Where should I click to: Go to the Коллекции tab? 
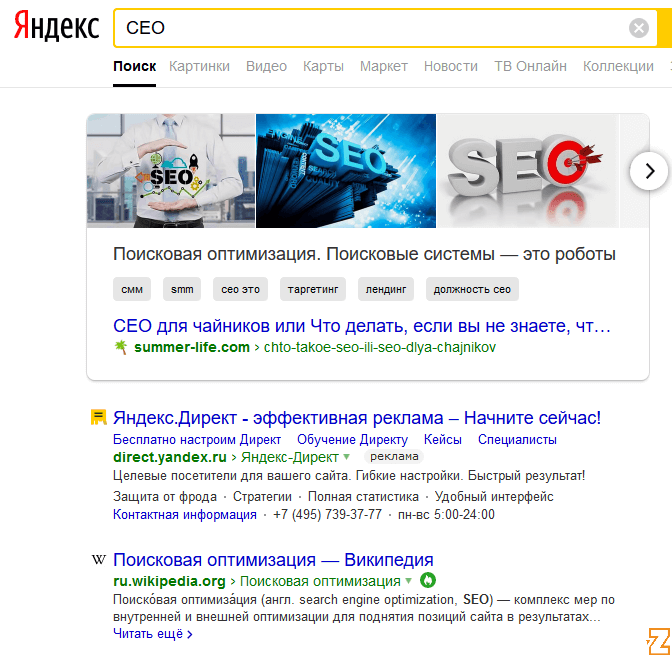coord(618,66)
